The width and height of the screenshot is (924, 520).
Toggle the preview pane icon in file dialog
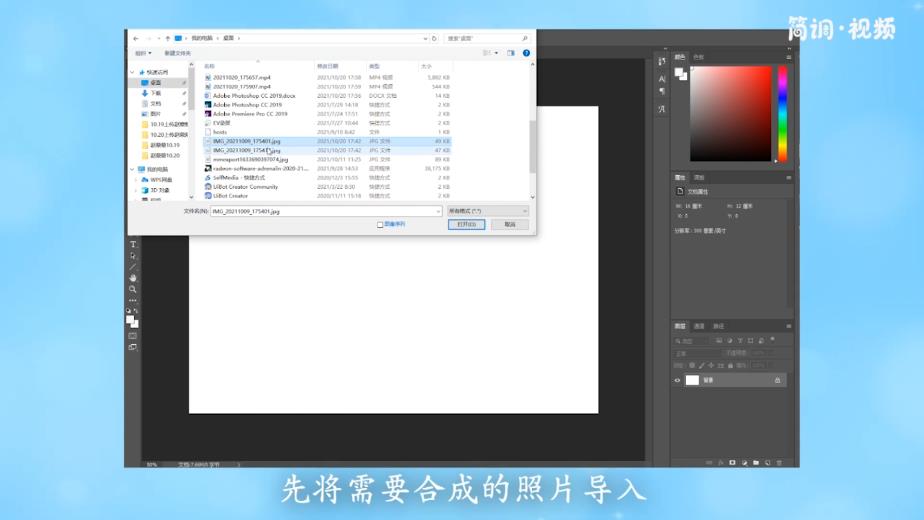coord(511,53)
